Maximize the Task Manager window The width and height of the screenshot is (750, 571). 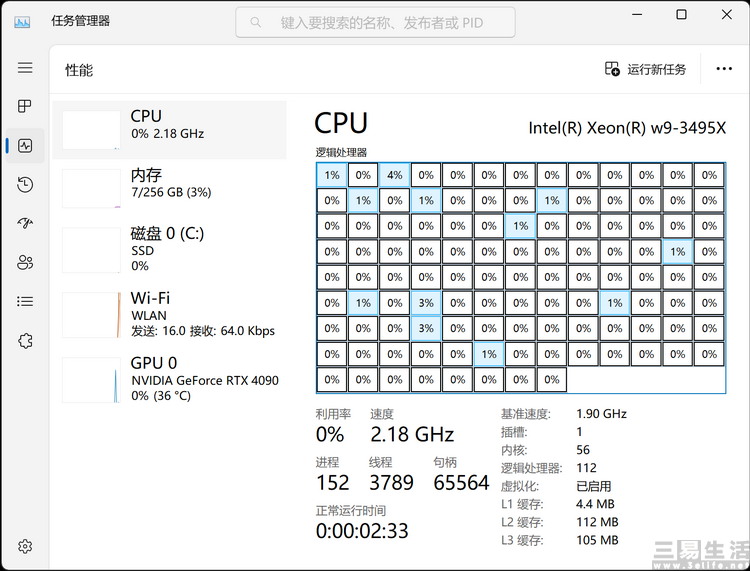[x=681, y=15]
